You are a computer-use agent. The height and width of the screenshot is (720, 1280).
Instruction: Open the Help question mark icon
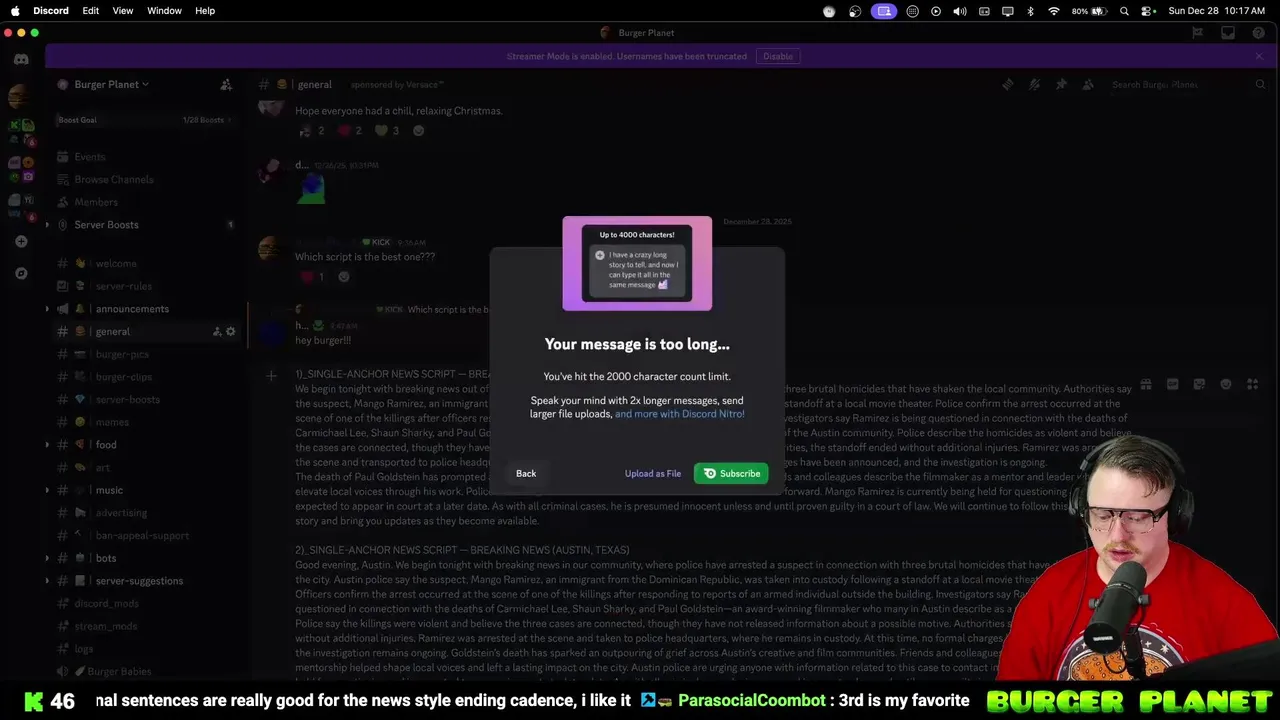pos(1258,33)
